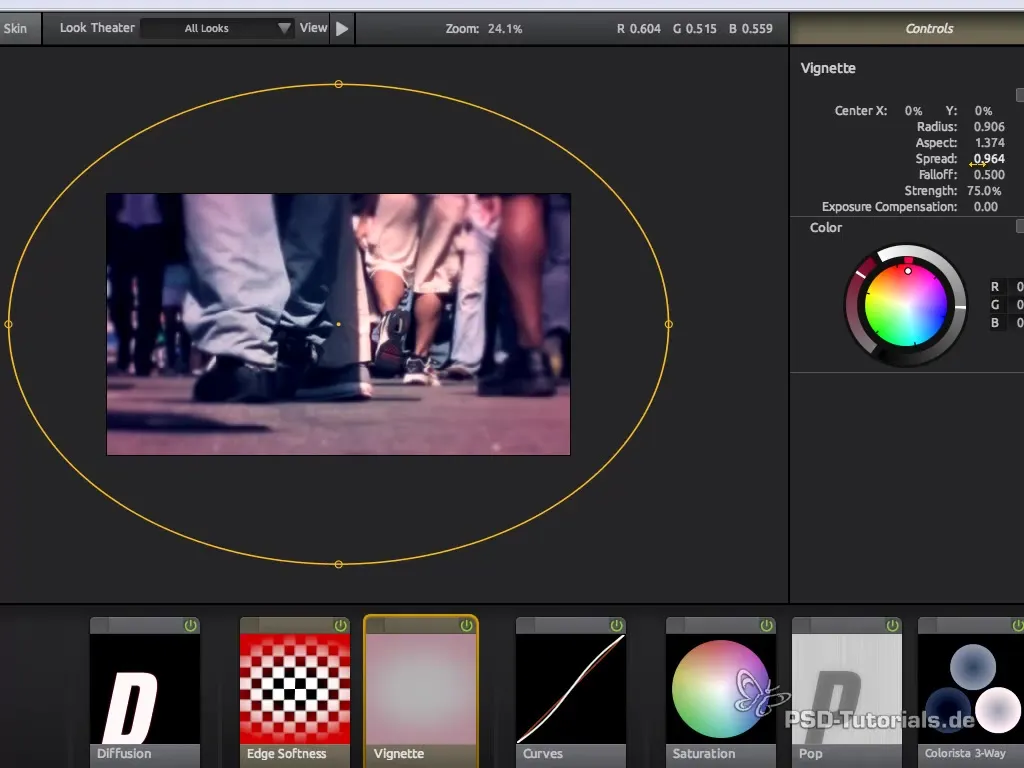The height and width of the screenshot is (768, 1024).
Task: Play the Look Theater View button
Action: coord(342,29)
